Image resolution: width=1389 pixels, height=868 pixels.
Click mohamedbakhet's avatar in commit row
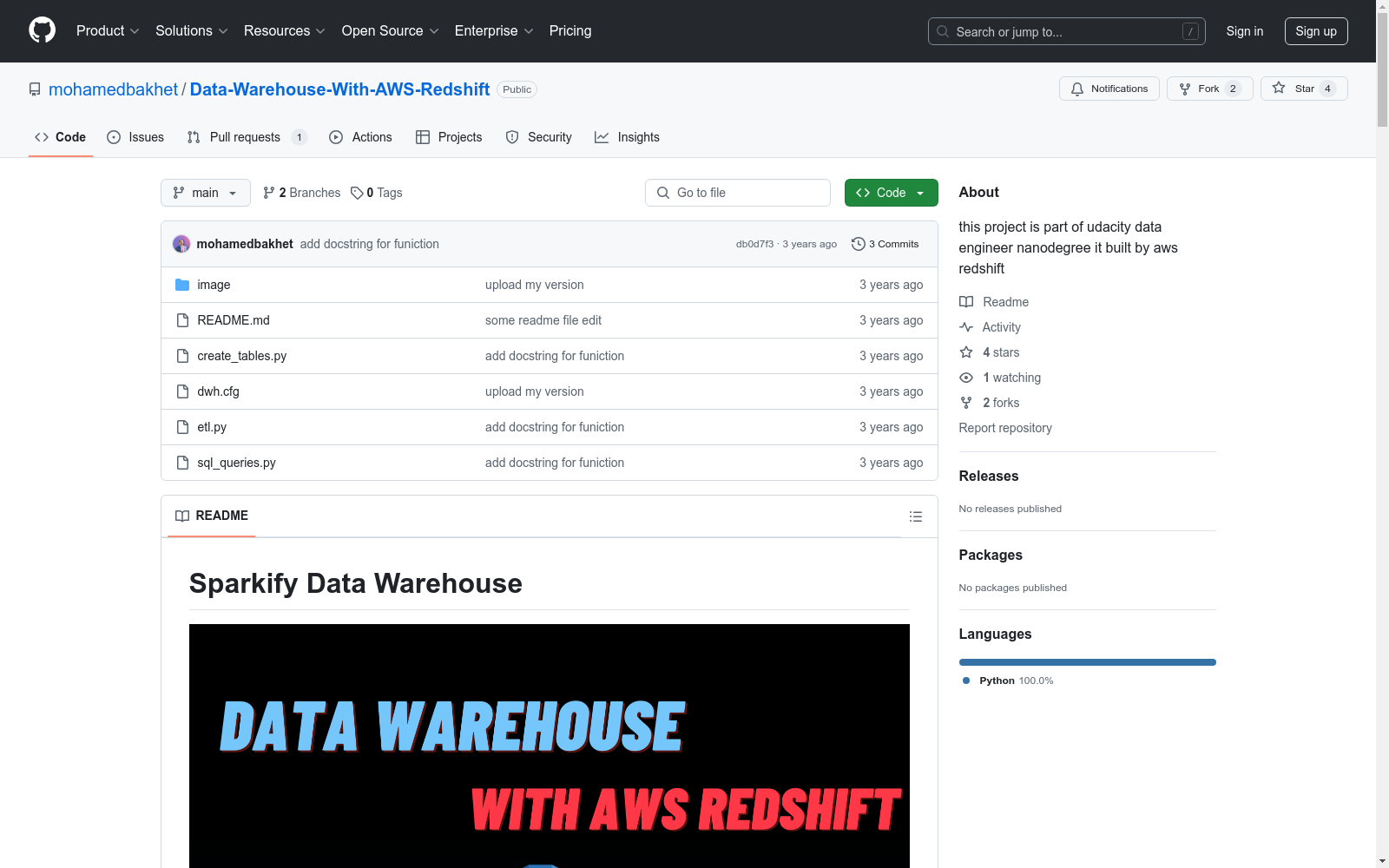(x=181, y=244)
